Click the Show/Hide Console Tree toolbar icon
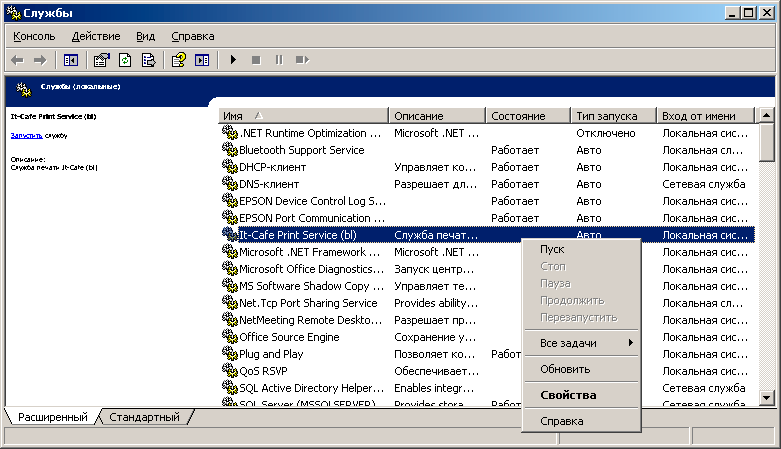The image size is (781, 449). click(x=71, y=60)
